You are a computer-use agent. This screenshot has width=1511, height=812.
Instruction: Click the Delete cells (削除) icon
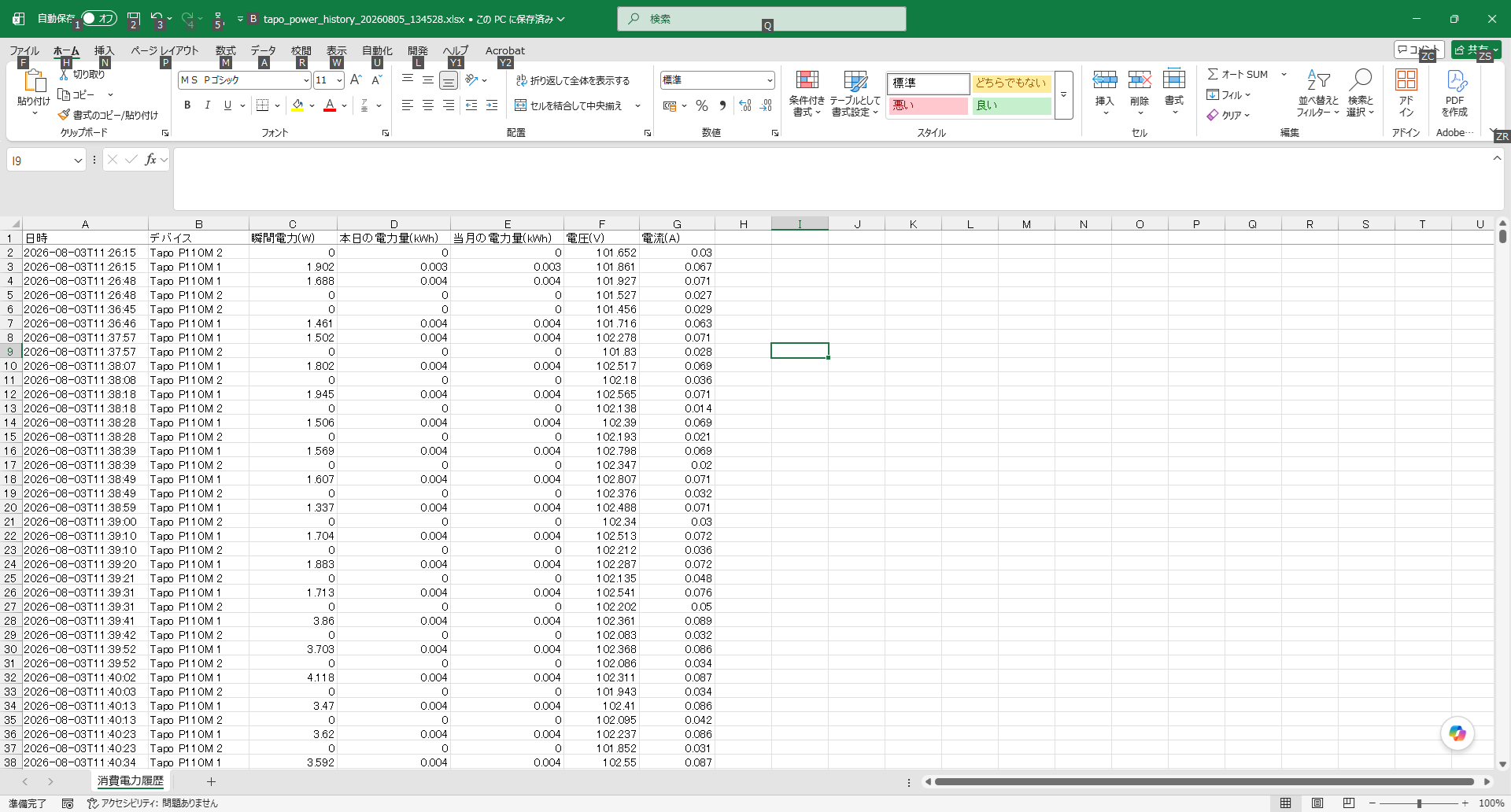(x=1139, y=79)
